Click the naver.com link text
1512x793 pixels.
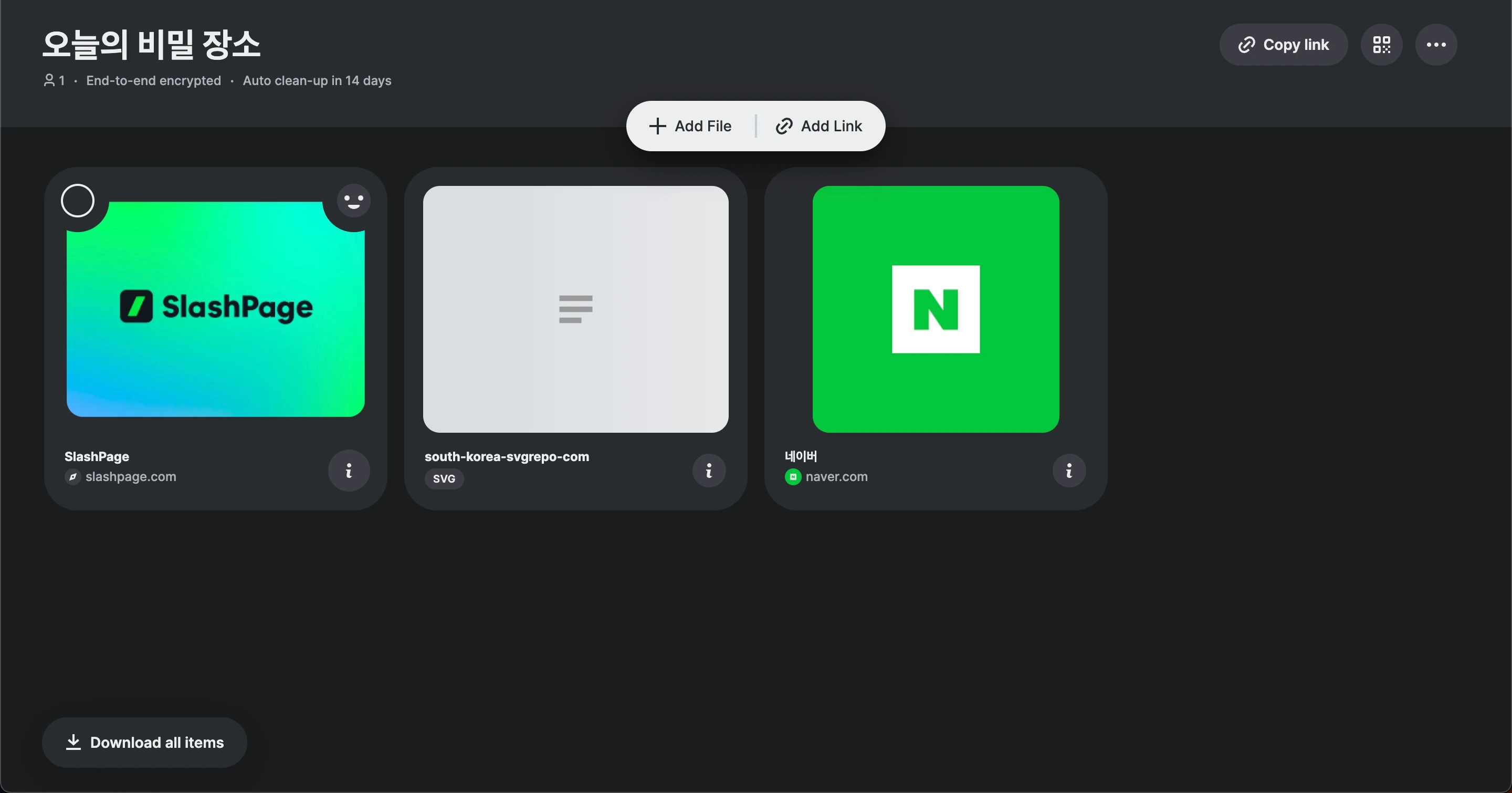[836, 477]
